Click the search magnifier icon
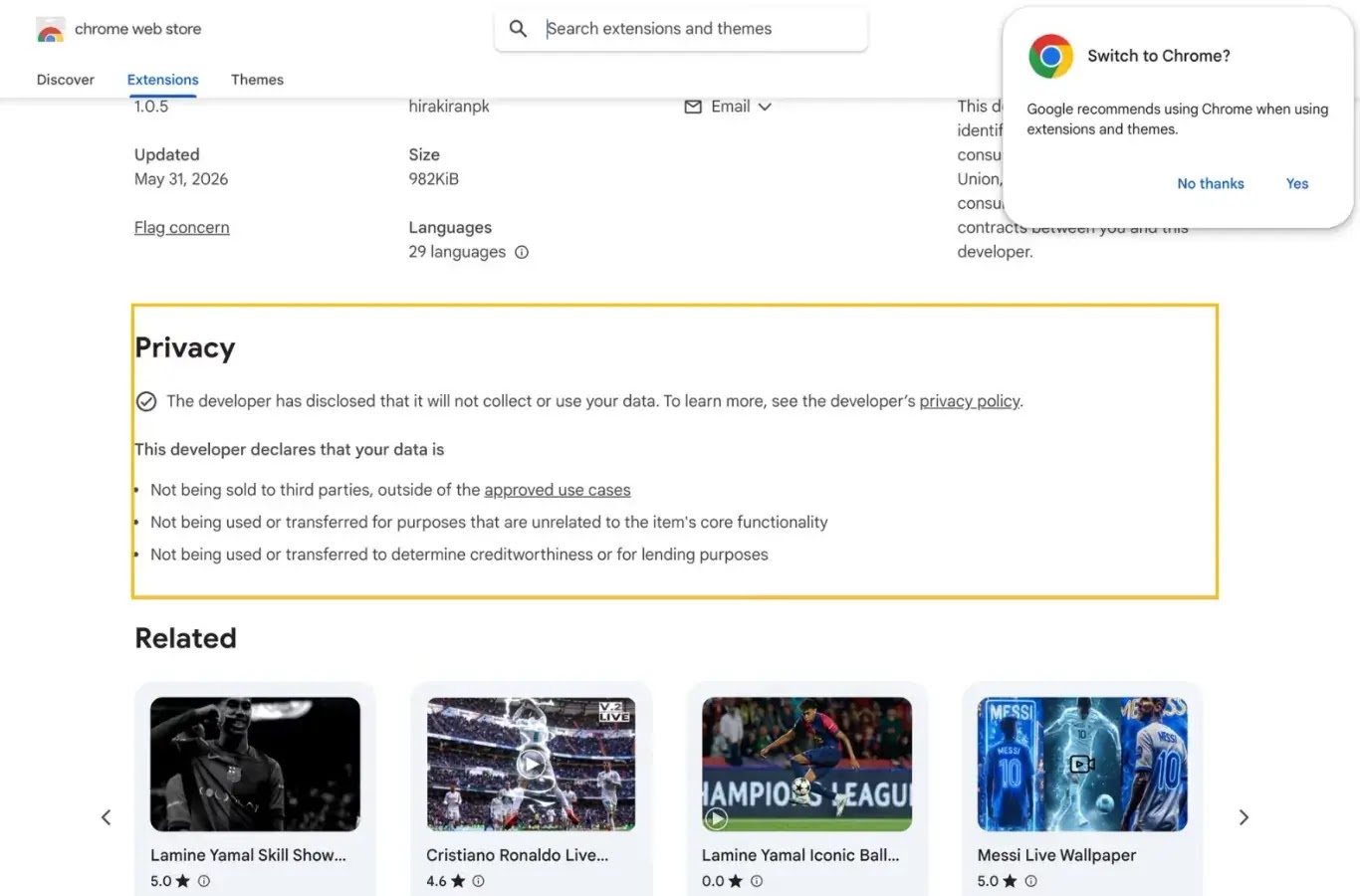The height and width of the screenshot is (896, 1360). 518,29
